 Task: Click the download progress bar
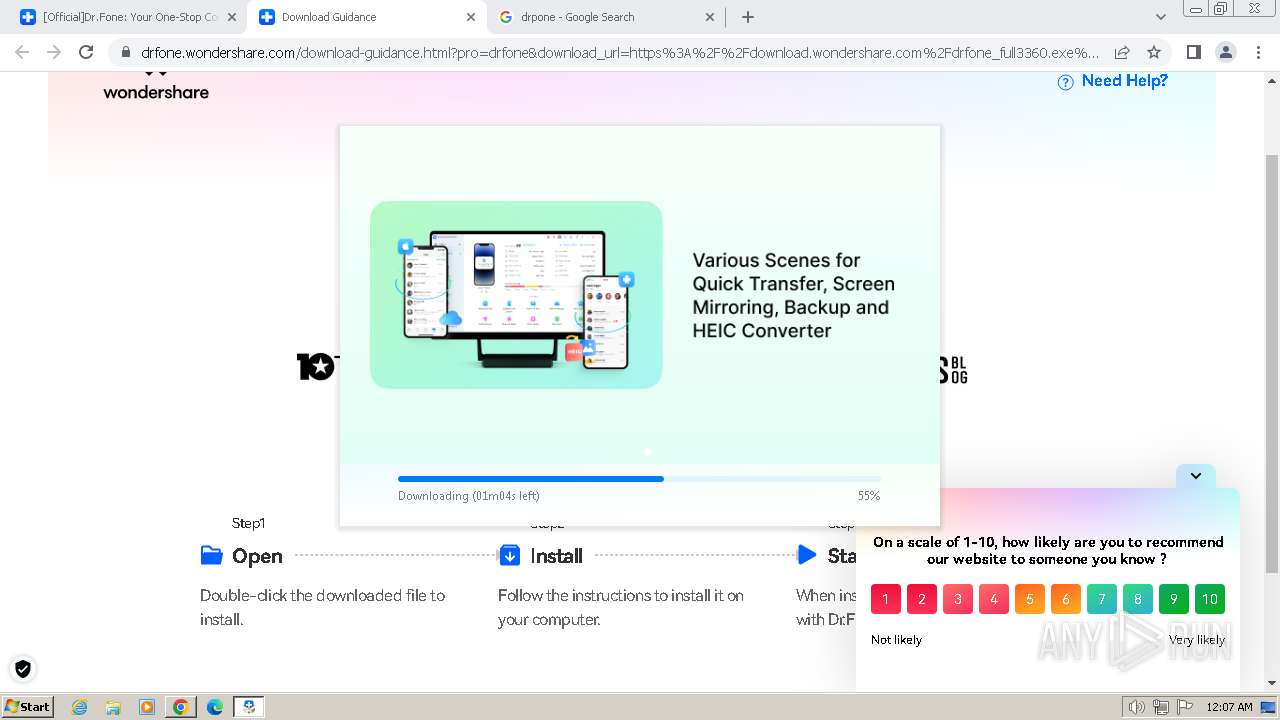(639, 479)
